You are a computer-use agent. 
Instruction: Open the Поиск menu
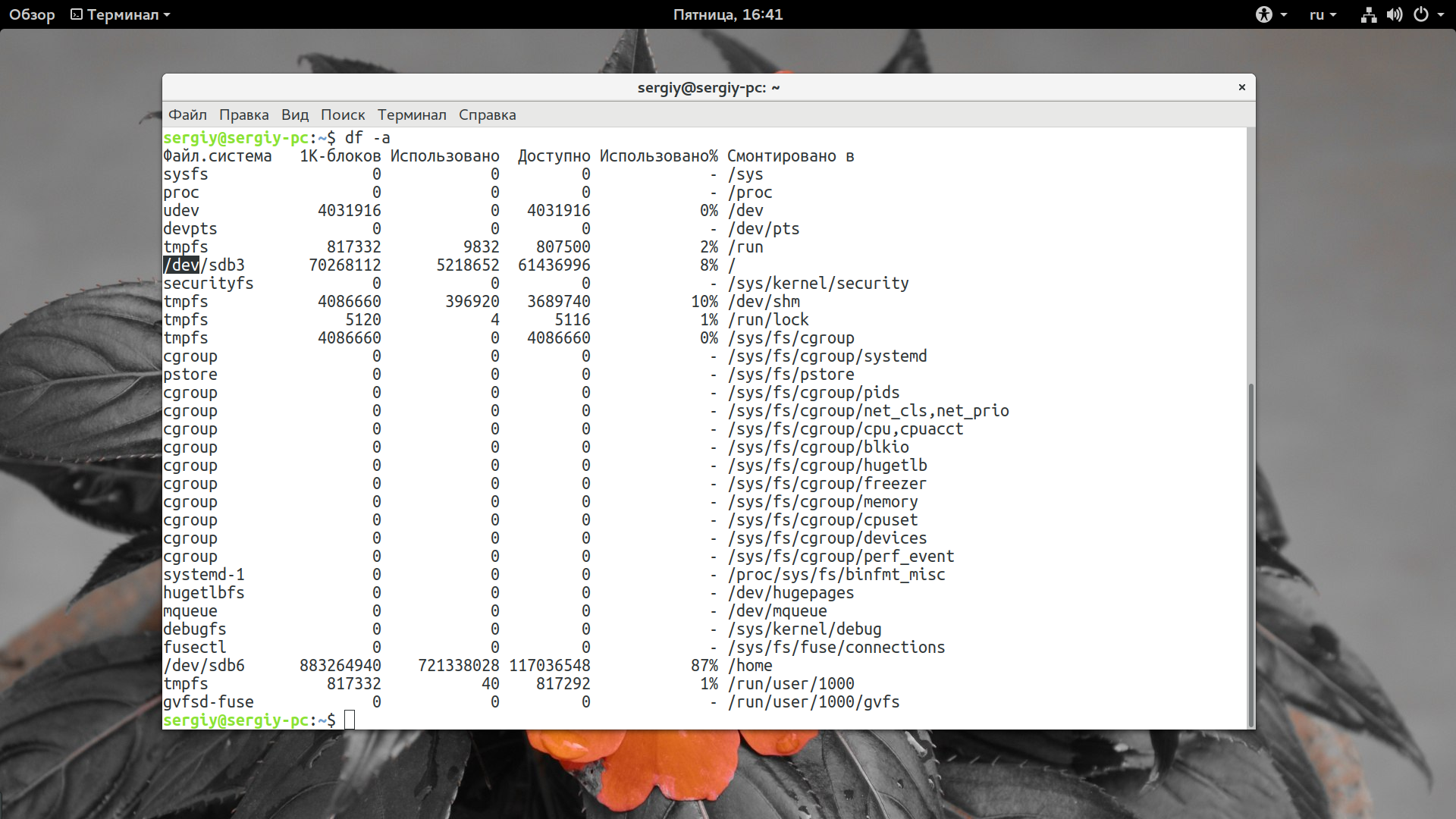pos(342,115)
